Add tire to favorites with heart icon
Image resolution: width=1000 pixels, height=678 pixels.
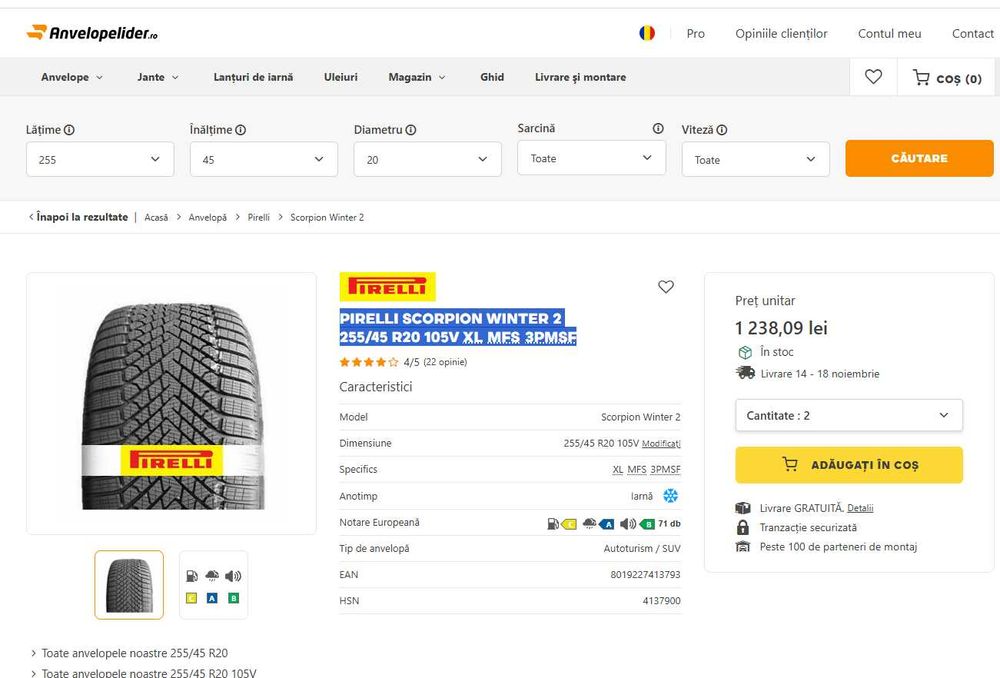[666, 287]
